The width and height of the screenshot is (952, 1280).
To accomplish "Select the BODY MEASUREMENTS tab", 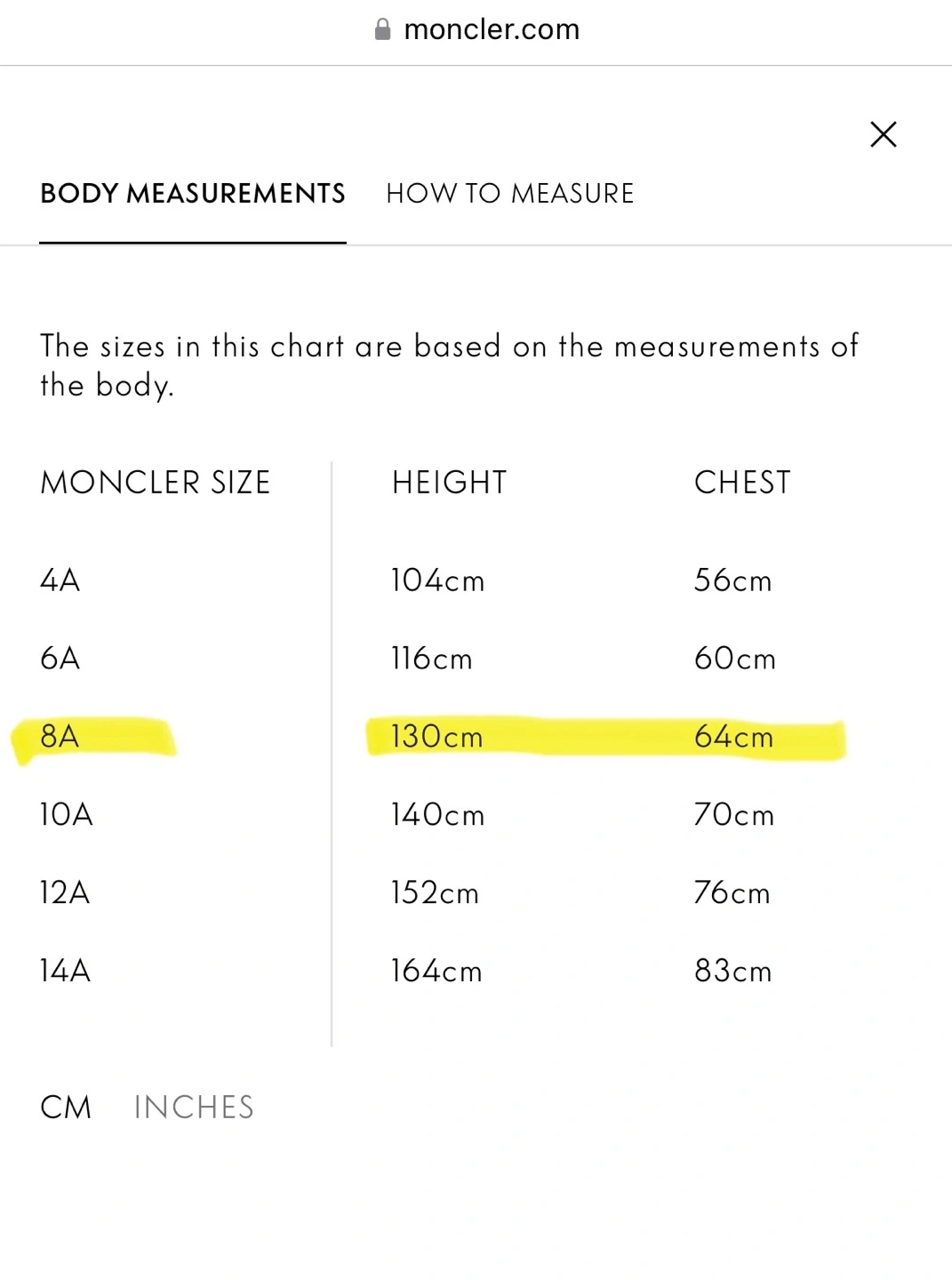I will [x=193, y=193].
